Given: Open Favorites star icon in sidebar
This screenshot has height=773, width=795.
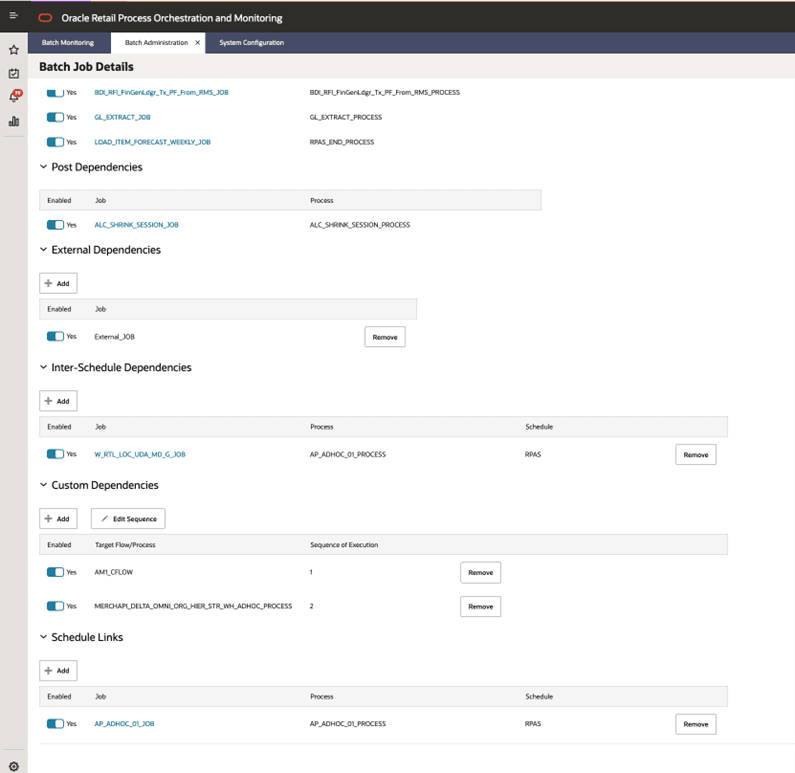Looking at the screenshot, I should pos(14,50).
